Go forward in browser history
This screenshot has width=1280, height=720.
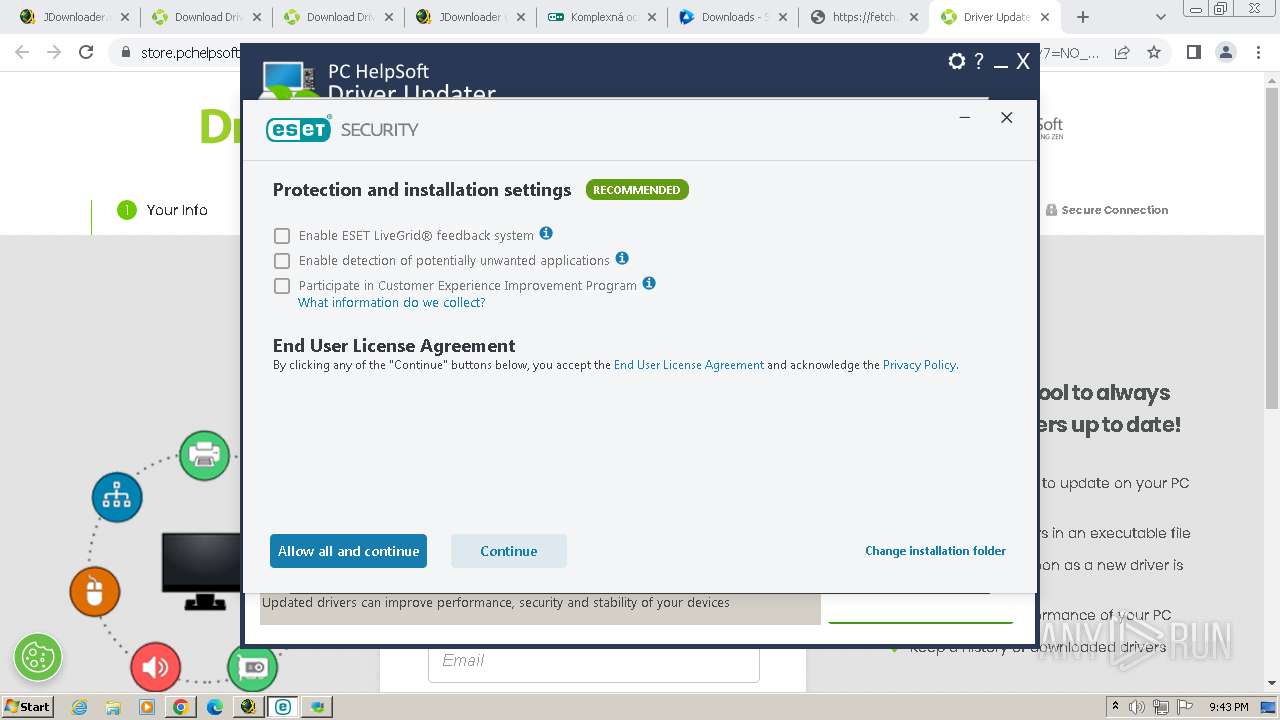coord(54,52)
